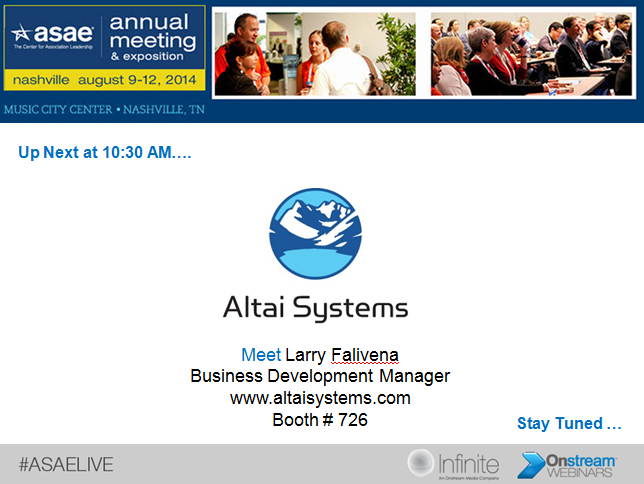Click the photo of attendees chatting
644x484 pixels.
click(315, 53)
